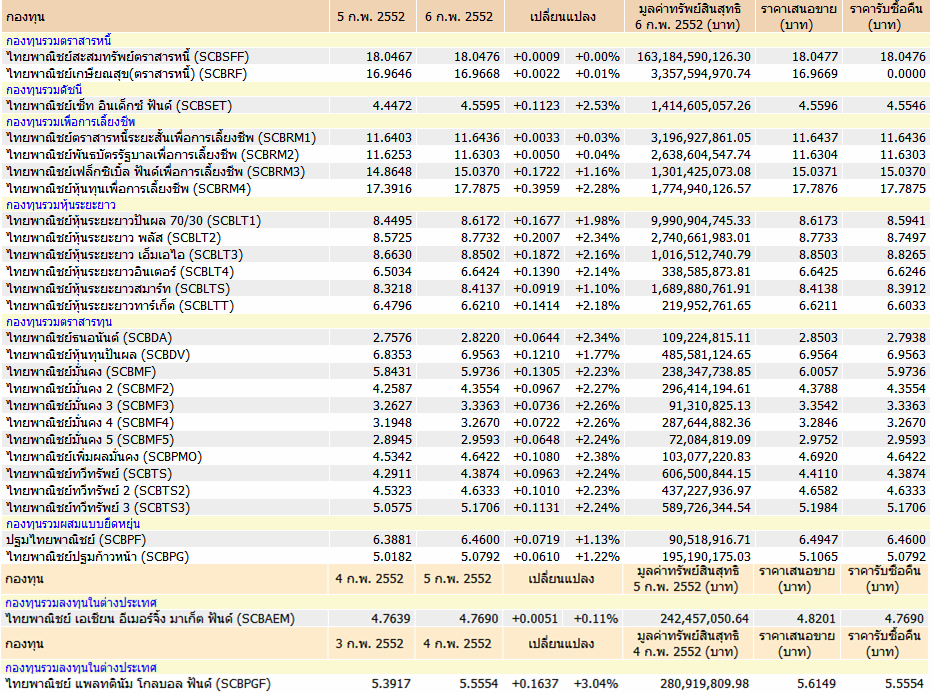Click the SCBMF4 fund name
The image size is (934, 693).
(x=90, y=422)
